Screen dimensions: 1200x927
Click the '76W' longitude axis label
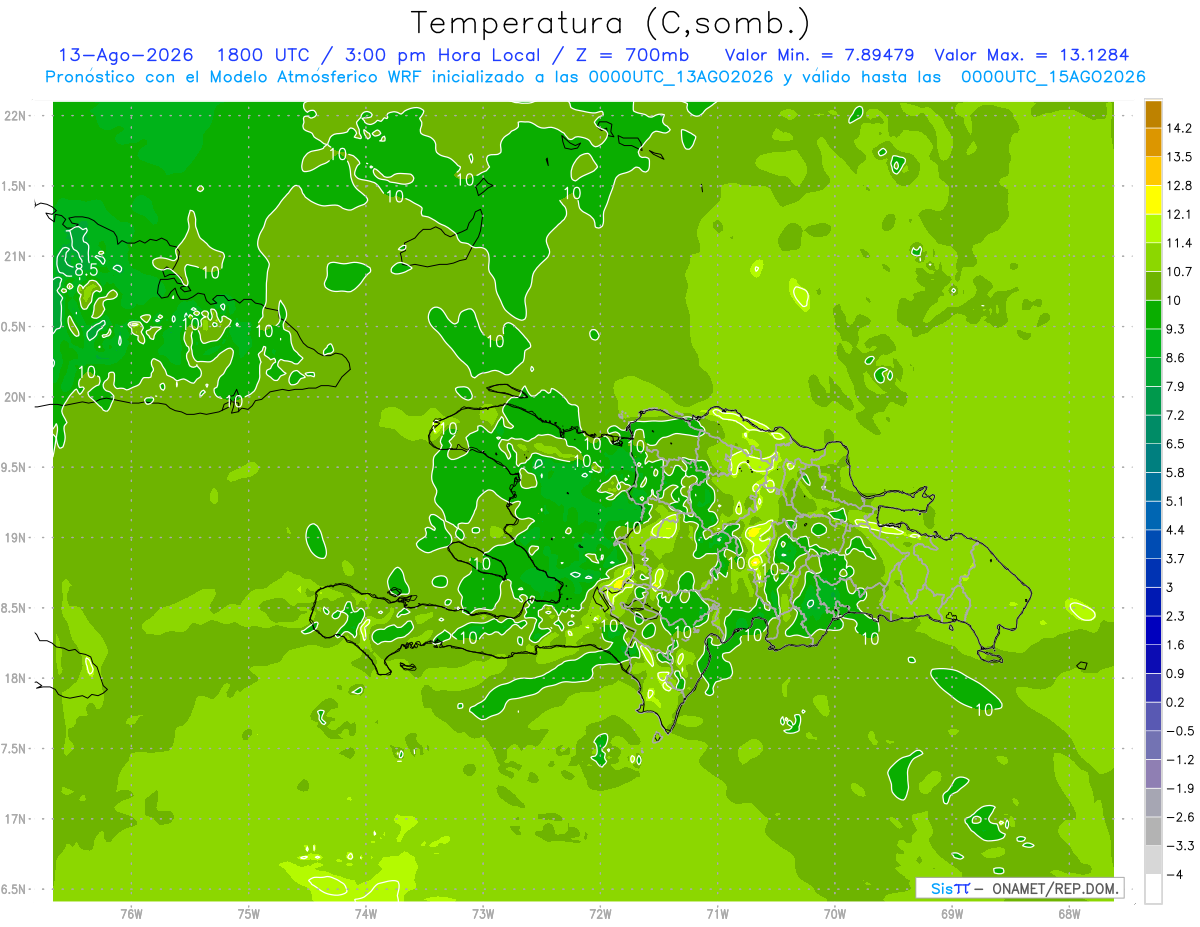click(131, 913)
